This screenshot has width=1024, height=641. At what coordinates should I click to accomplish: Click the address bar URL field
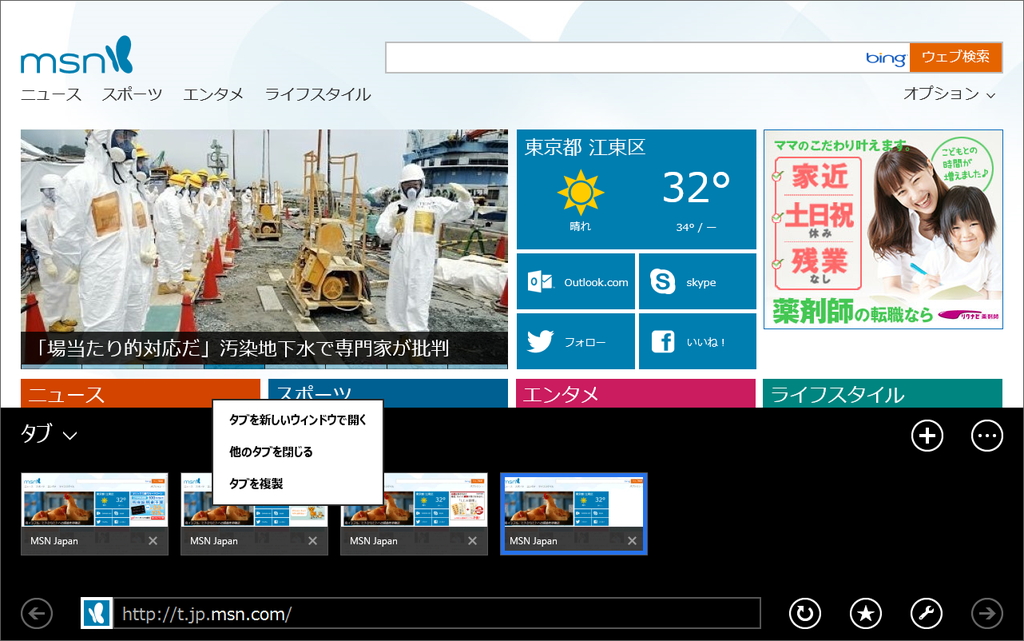tap(437, 614)
